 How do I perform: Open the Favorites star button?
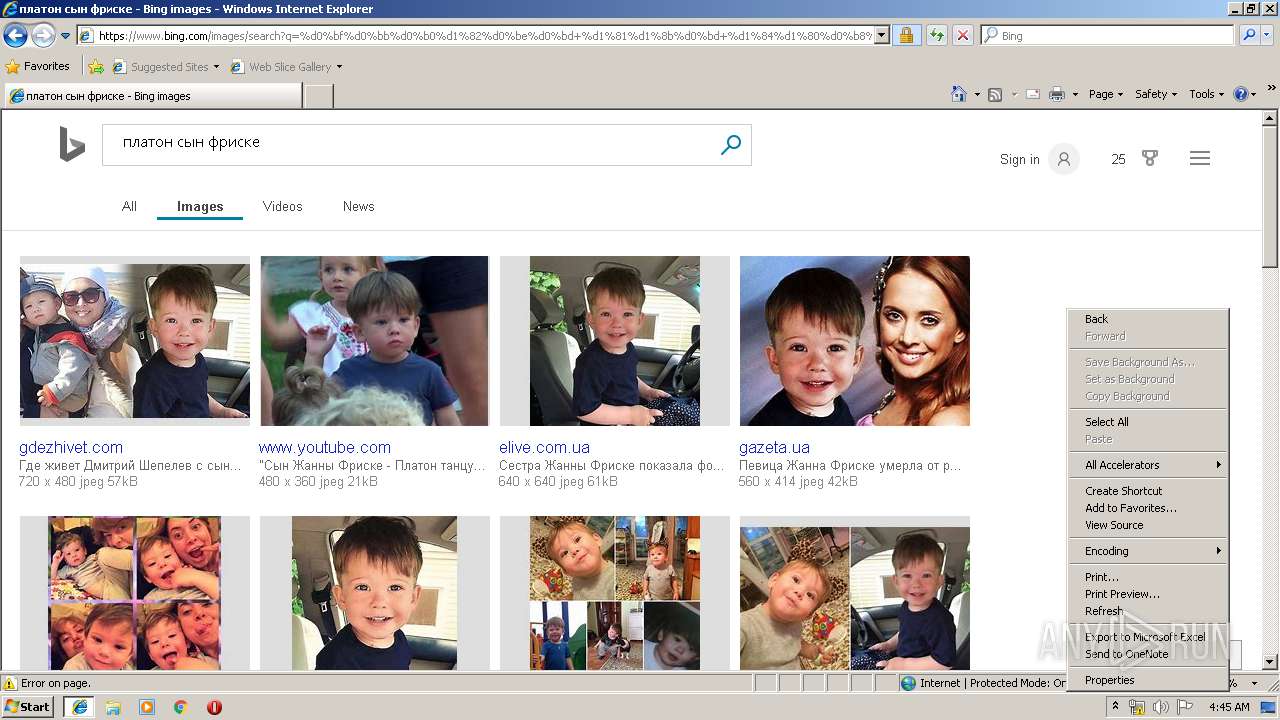click(37, 66)
